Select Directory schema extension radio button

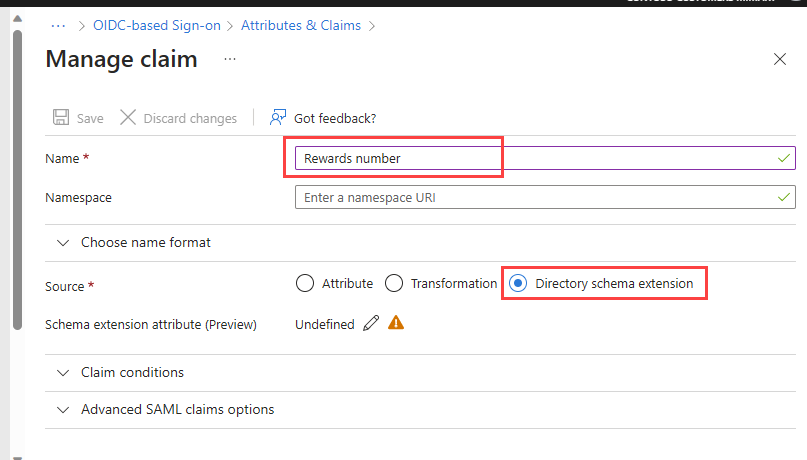coord(518,283)
